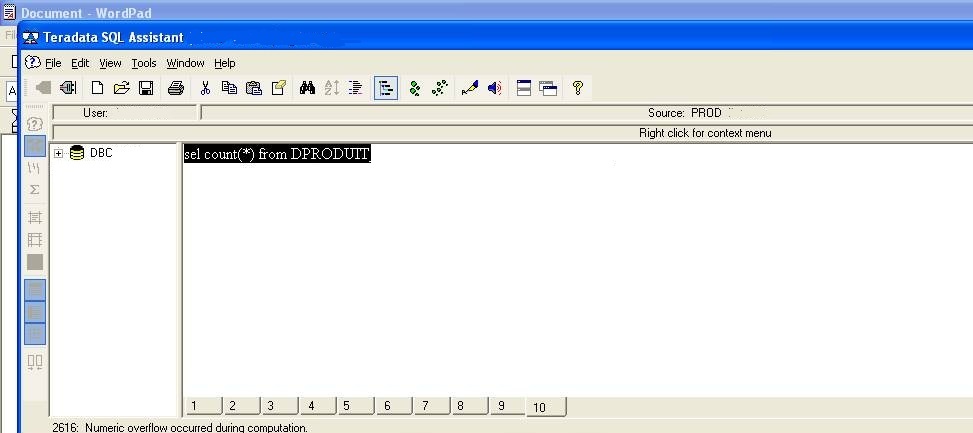Create a new query with blank page icon

(97, 88)
